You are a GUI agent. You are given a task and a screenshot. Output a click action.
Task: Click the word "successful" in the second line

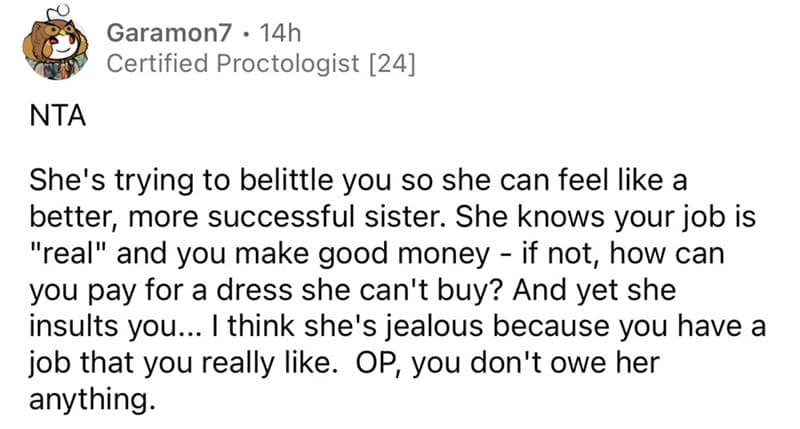click(281, 217)
